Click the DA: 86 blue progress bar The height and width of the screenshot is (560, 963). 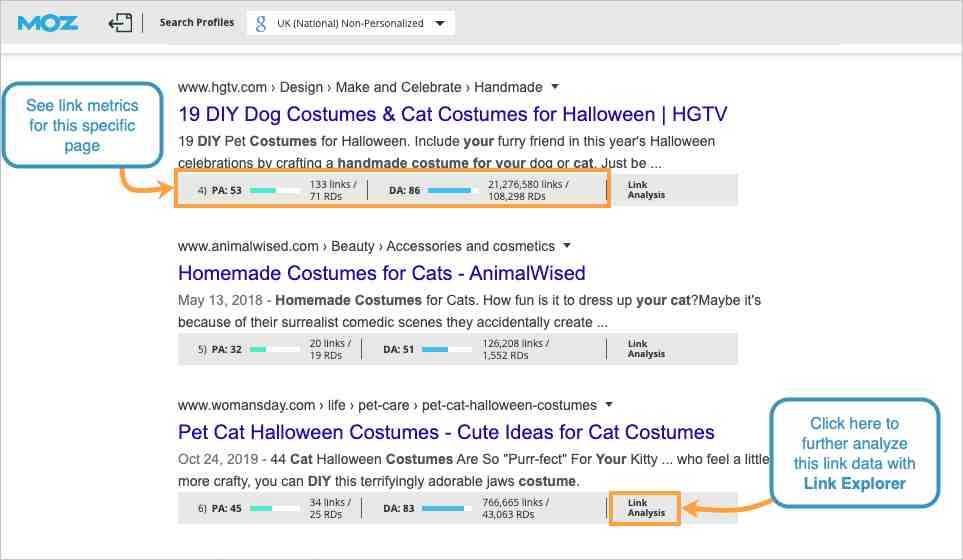453,190
